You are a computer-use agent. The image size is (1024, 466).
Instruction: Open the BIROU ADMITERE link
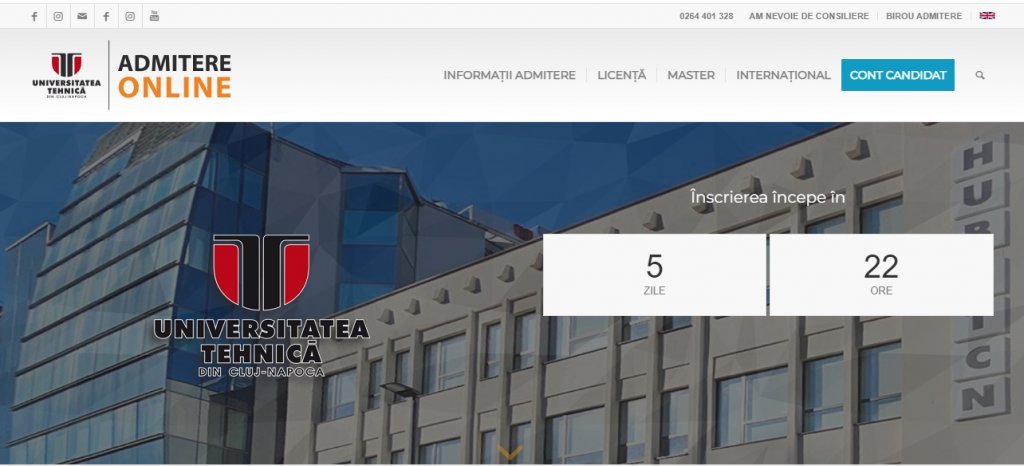click(x=923, y=16)
